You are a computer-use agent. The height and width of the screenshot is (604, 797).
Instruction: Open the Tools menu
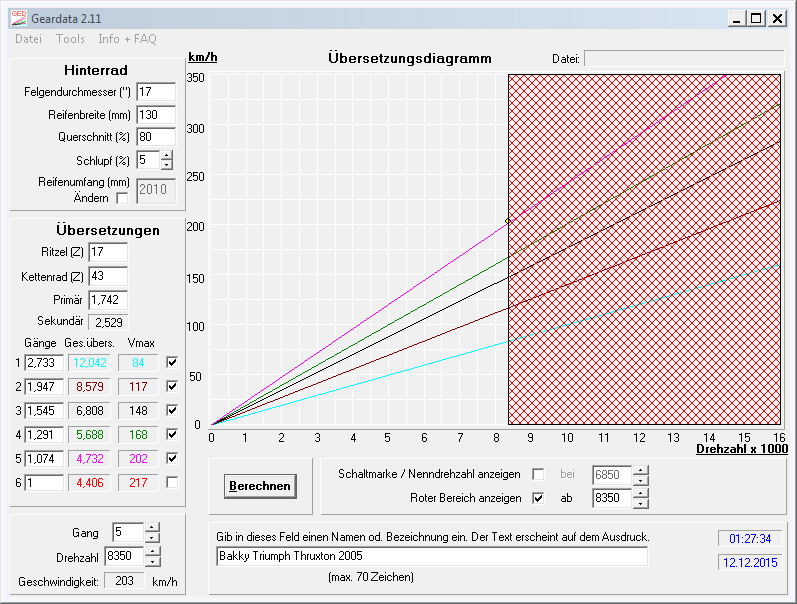click(70, 39)
